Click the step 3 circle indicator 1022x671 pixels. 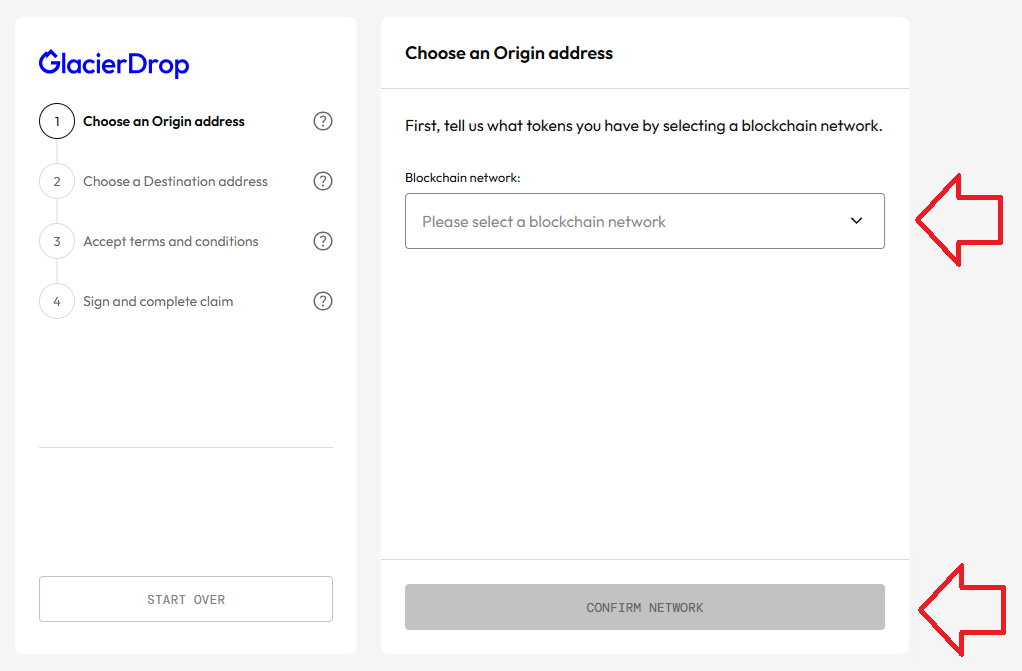click(x=57, y=241)
